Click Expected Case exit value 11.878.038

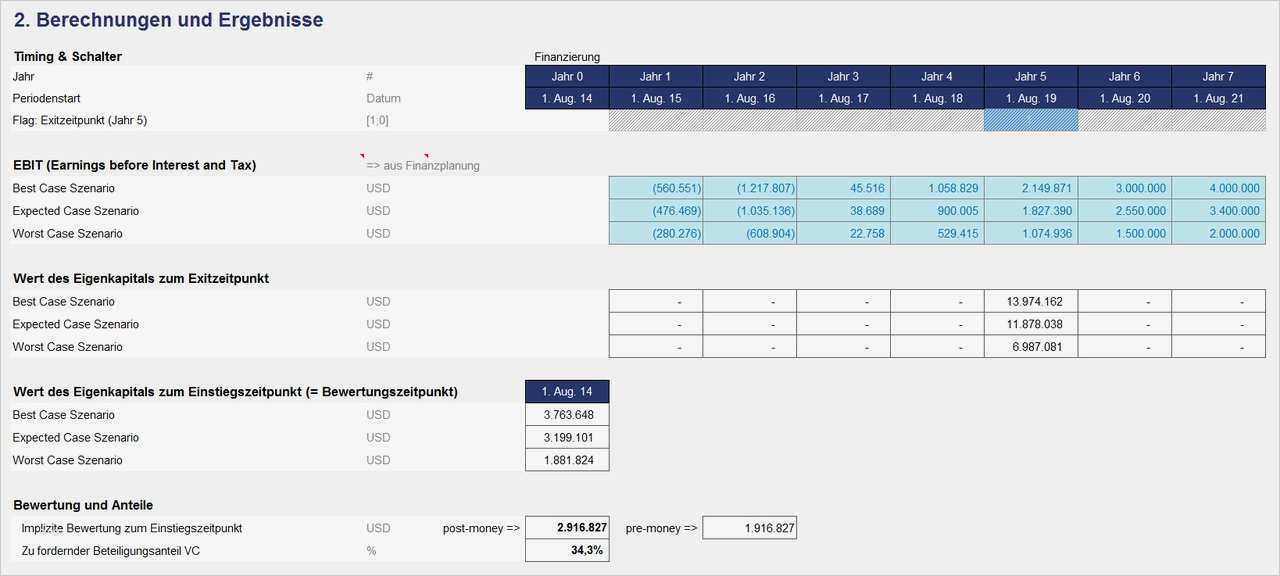coord(1030,324)
